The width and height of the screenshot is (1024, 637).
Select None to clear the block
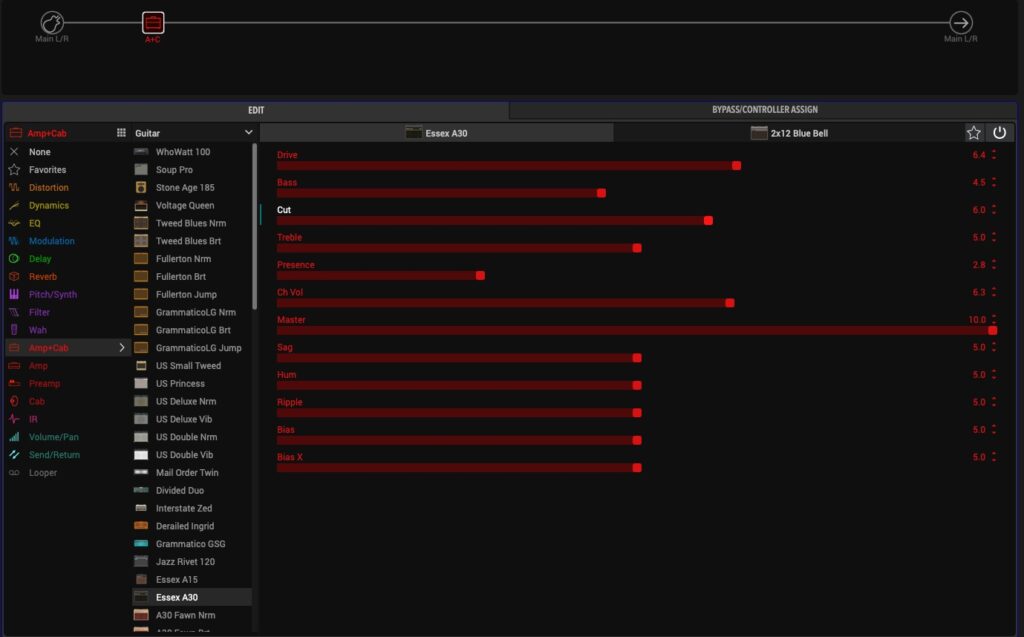[x=40, y=152]
